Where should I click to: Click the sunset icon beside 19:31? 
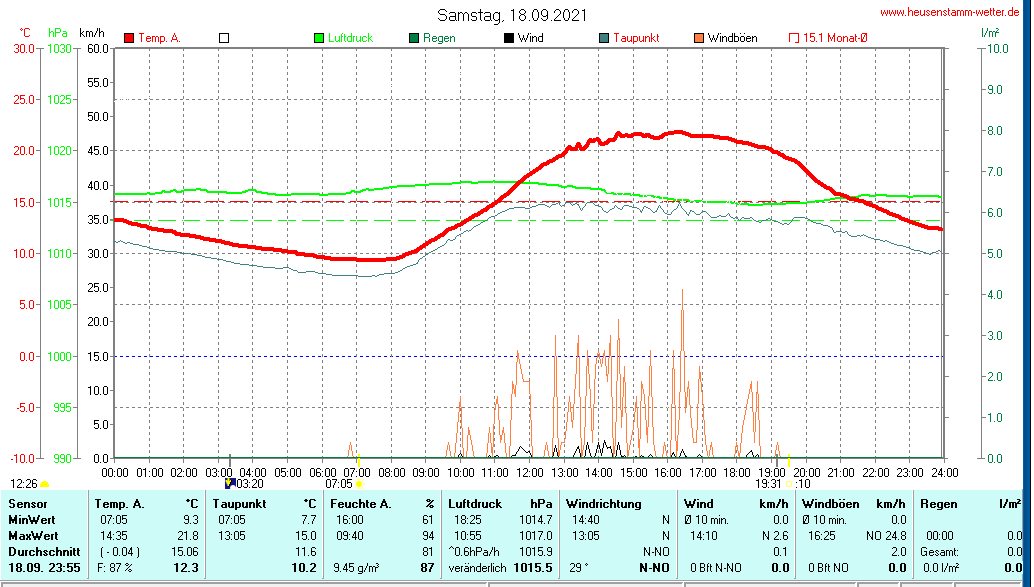pyautogui.click(x=789, y=484)
